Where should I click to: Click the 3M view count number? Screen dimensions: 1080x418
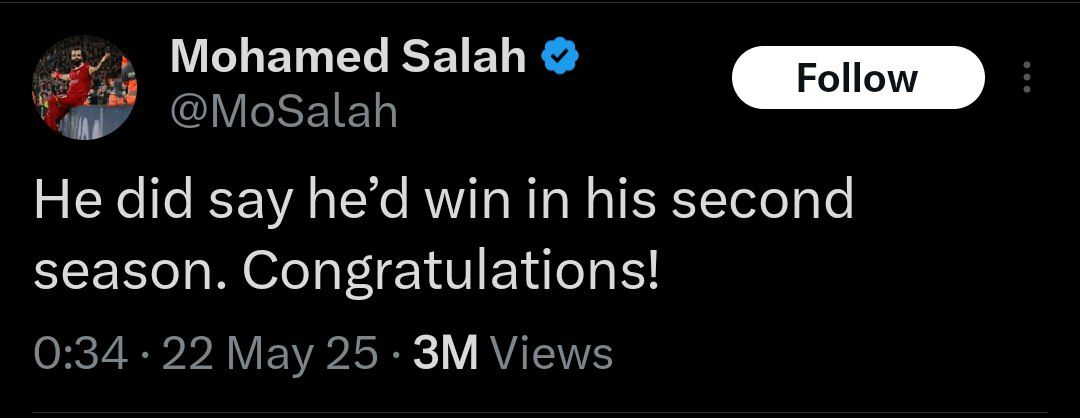tap(445, 352)
